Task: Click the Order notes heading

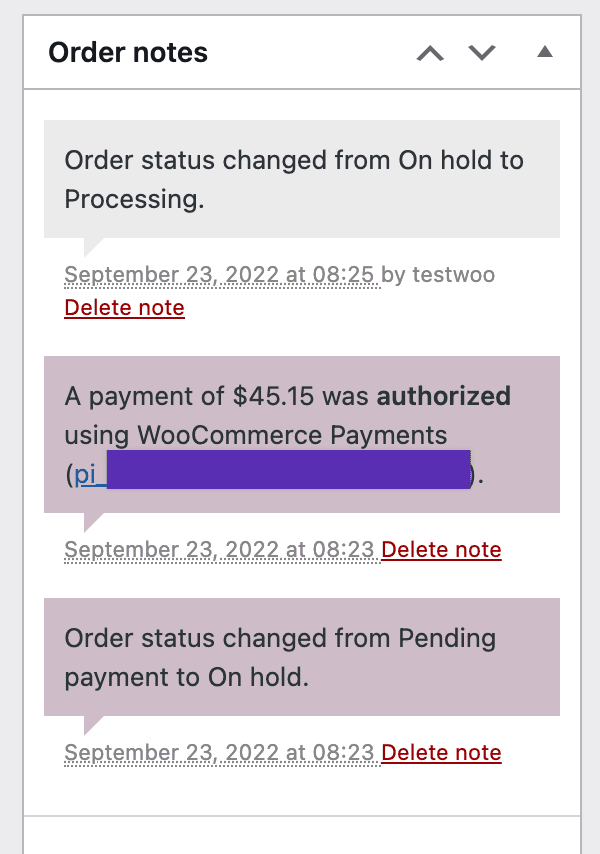Action: click(128, 52)
